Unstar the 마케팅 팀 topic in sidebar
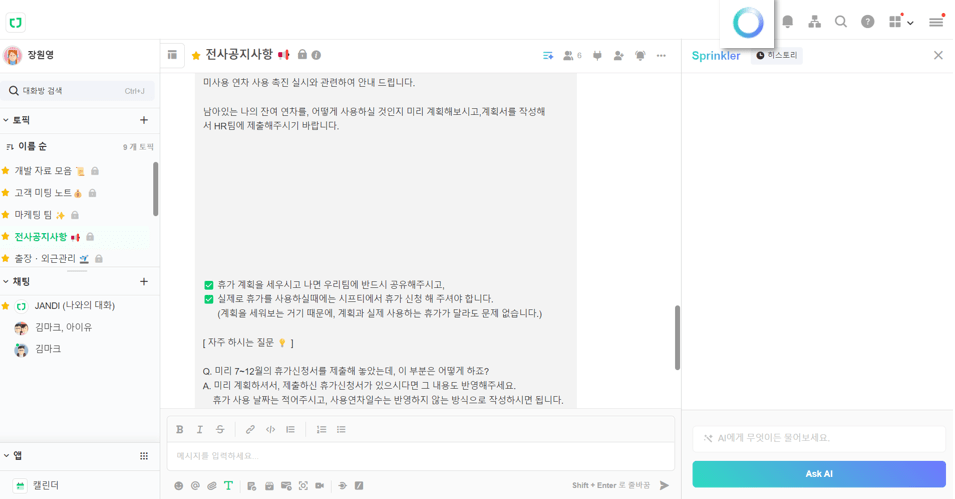Image resolution: width=955 pixels, height=499 pixels. (x=6, y=215)
